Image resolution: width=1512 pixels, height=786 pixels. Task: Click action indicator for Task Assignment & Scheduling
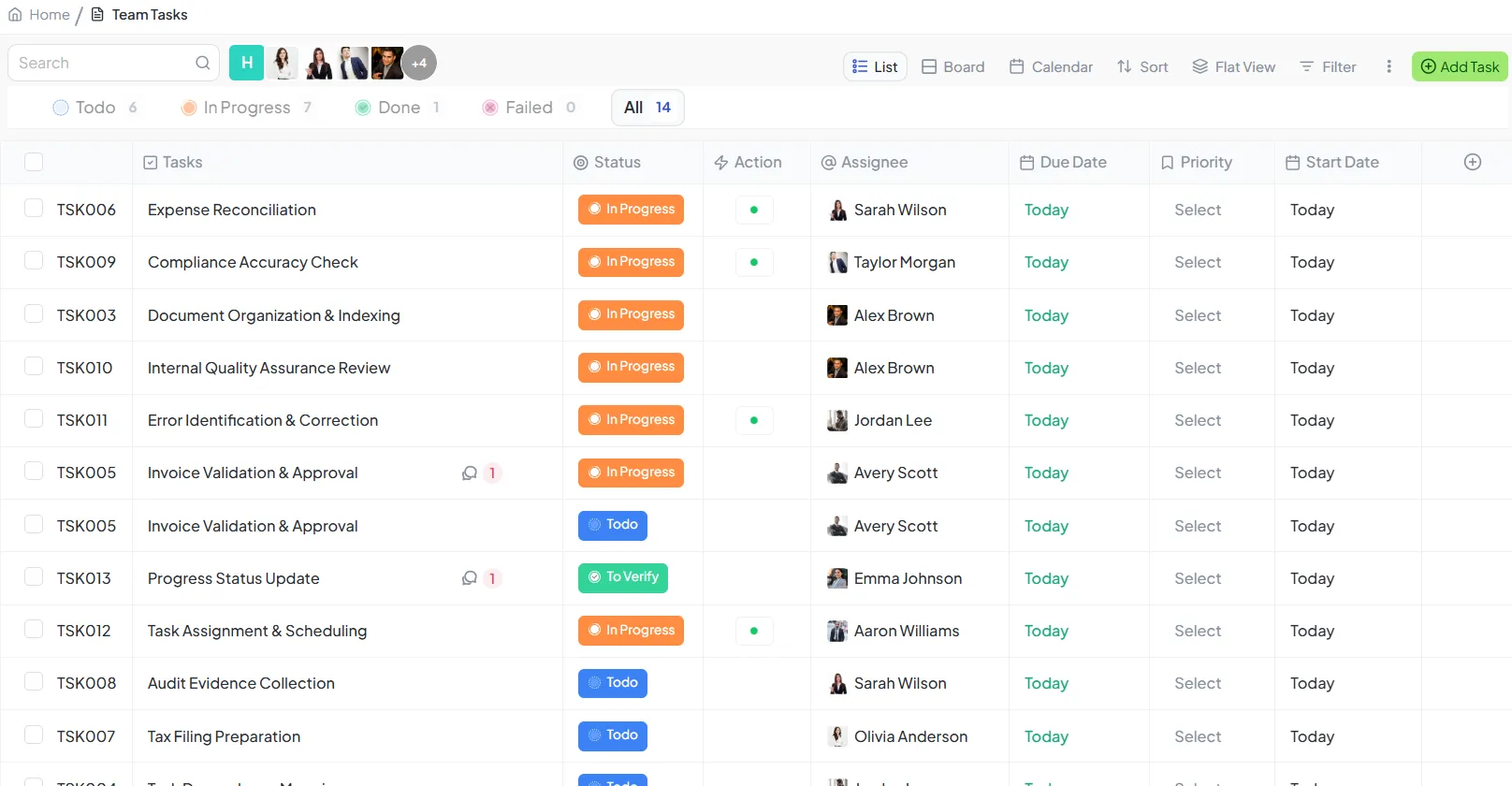[x=754, y=631]
